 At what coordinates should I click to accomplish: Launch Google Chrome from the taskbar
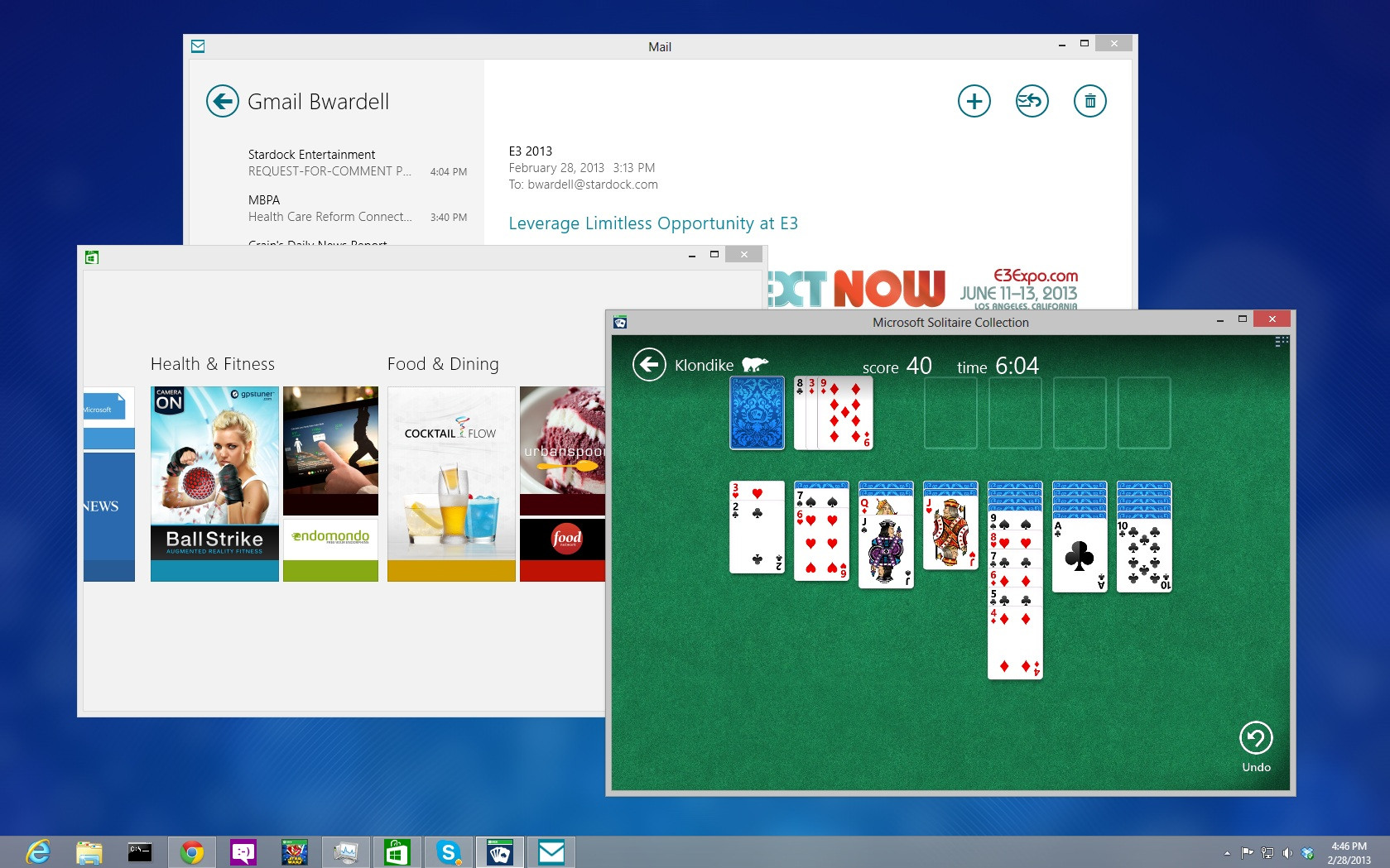coord(191,851)
